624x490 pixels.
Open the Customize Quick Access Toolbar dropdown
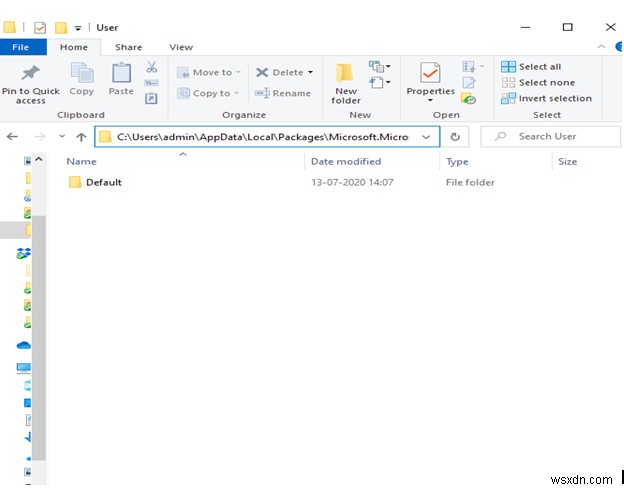(78, 28)
